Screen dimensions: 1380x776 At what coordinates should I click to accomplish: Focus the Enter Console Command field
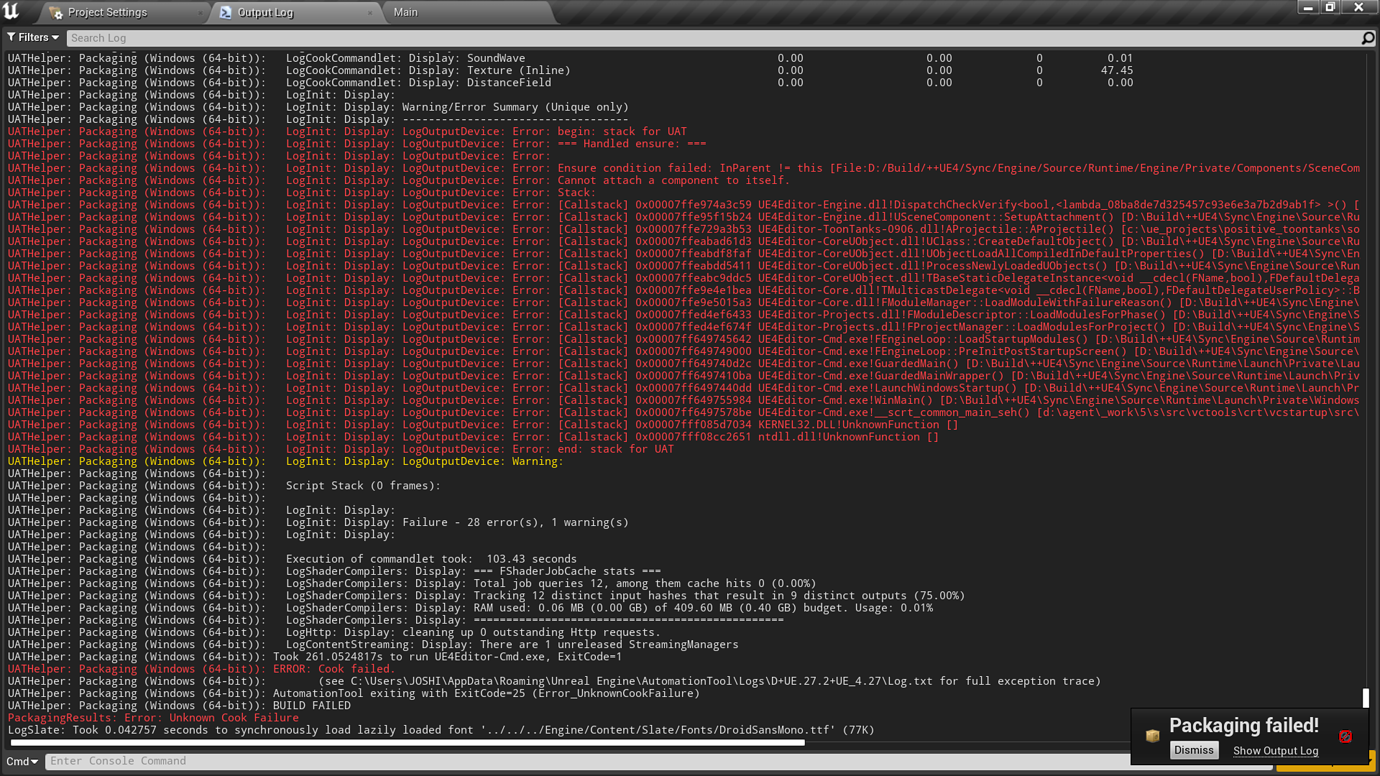point(659,761)
